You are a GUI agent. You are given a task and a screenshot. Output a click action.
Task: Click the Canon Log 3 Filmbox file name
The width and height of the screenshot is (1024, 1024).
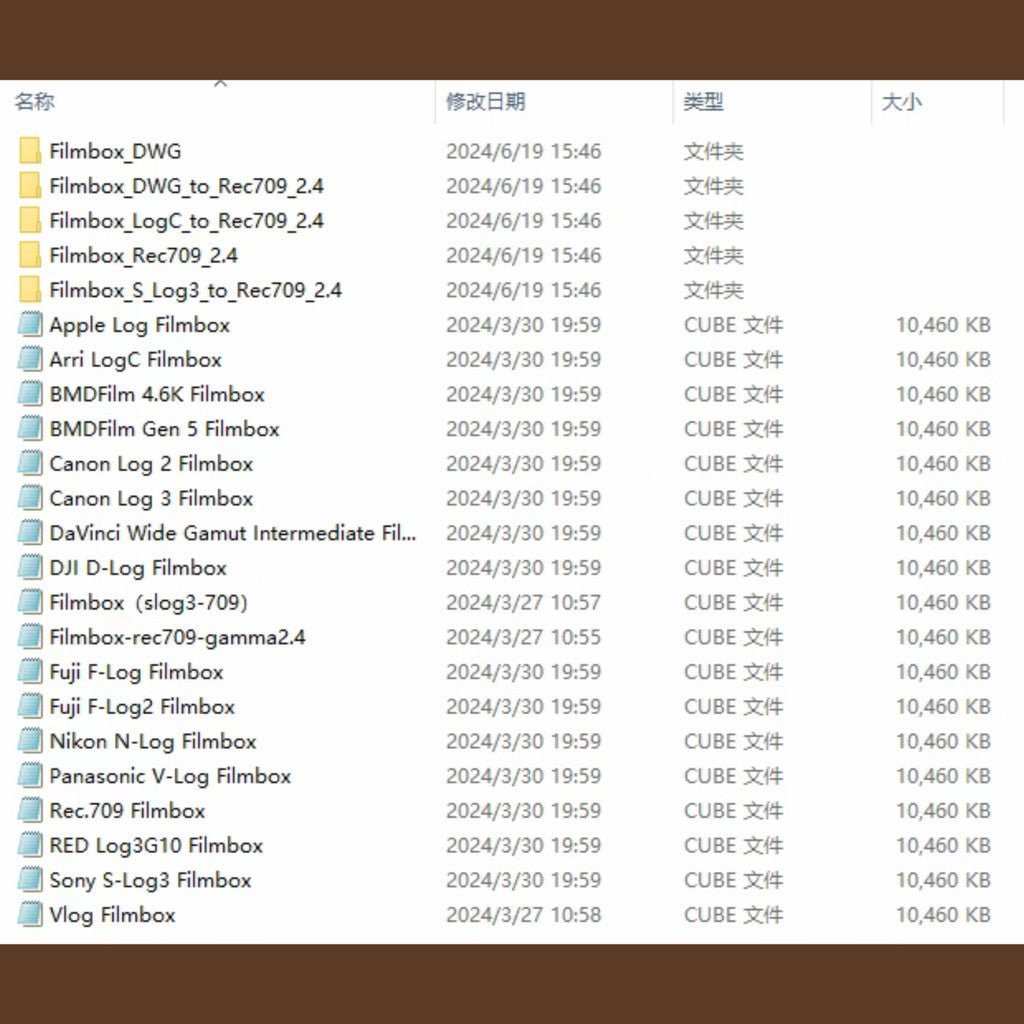(152, 498)
